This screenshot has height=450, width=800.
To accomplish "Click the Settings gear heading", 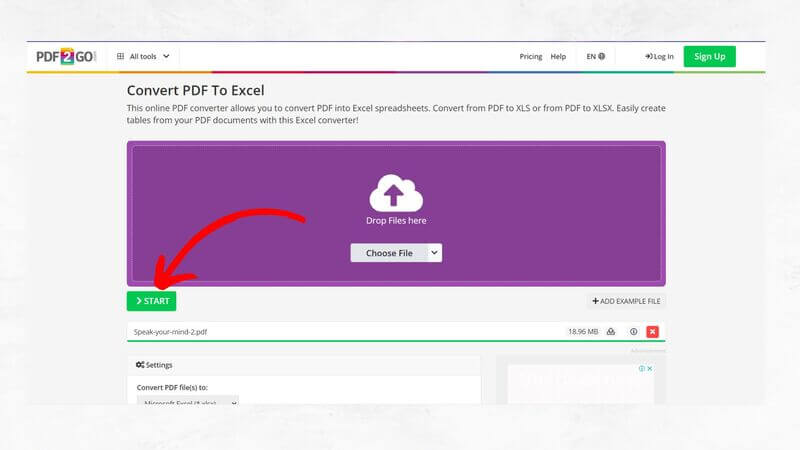I will pos(154,365).
